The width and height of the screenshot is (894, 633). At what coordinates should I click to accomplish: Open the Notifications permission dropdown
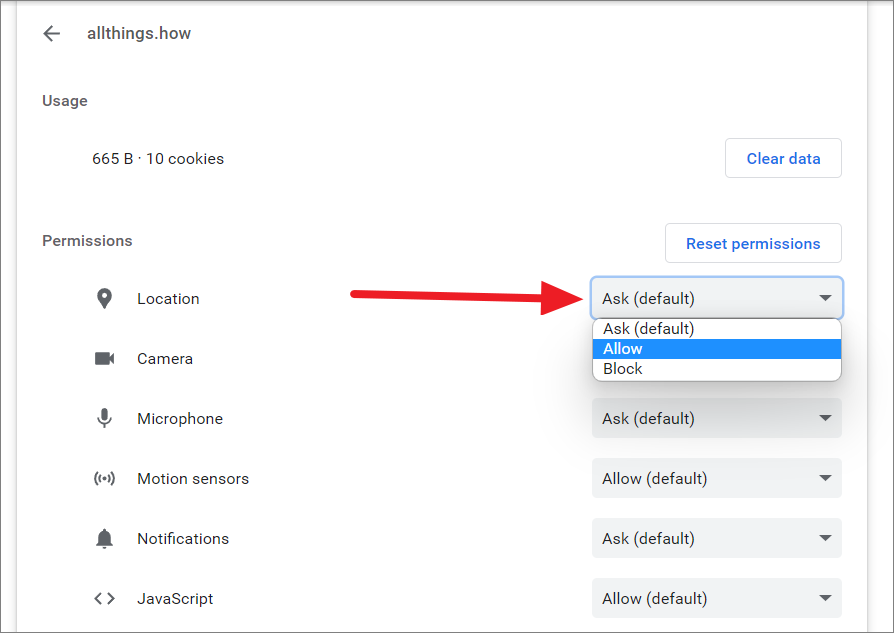pos(717,538)
